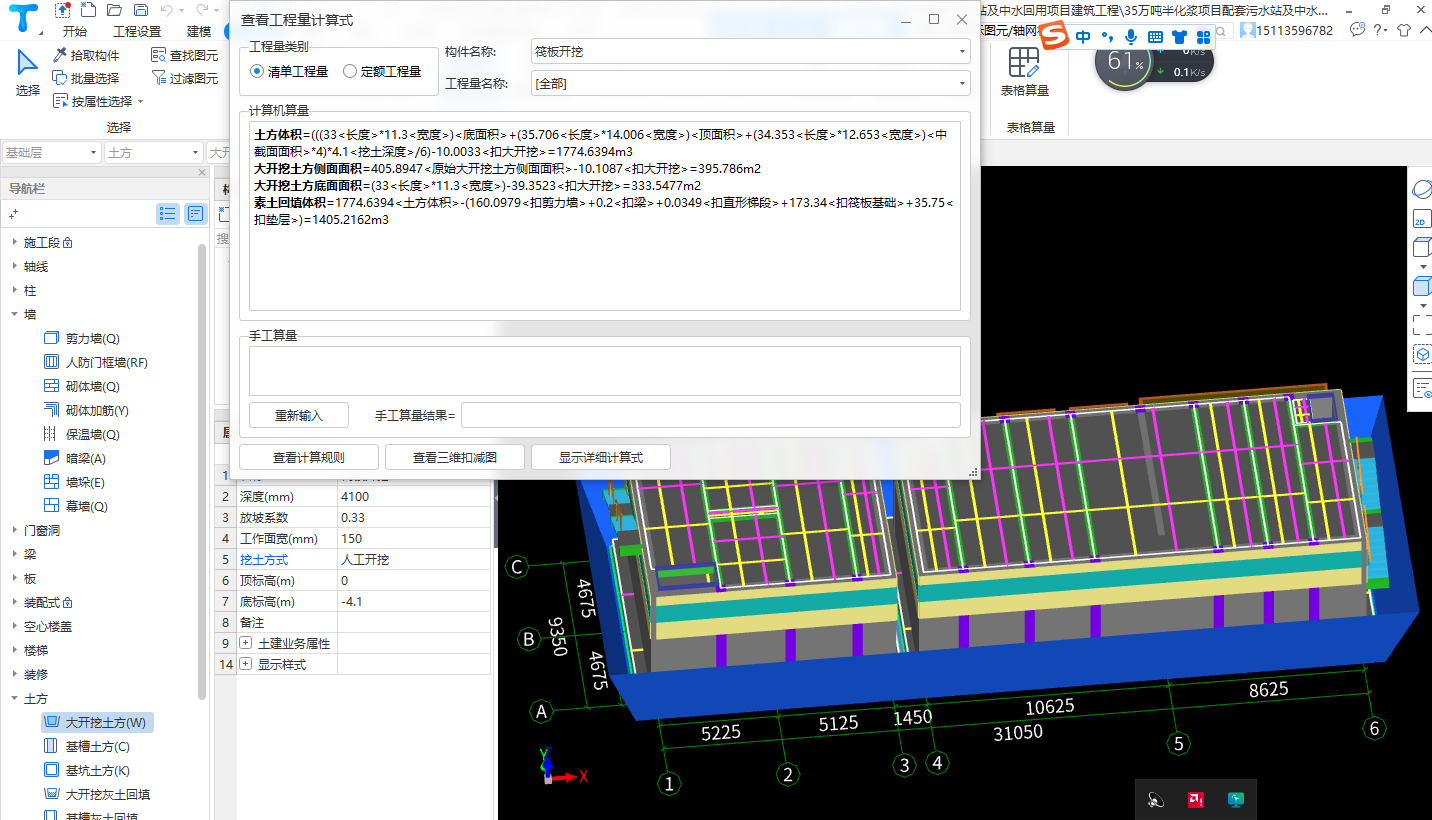Select 大开挖土方(W) in navigation tree
The width and height of the screenshot is (1432, 820).
97,722
